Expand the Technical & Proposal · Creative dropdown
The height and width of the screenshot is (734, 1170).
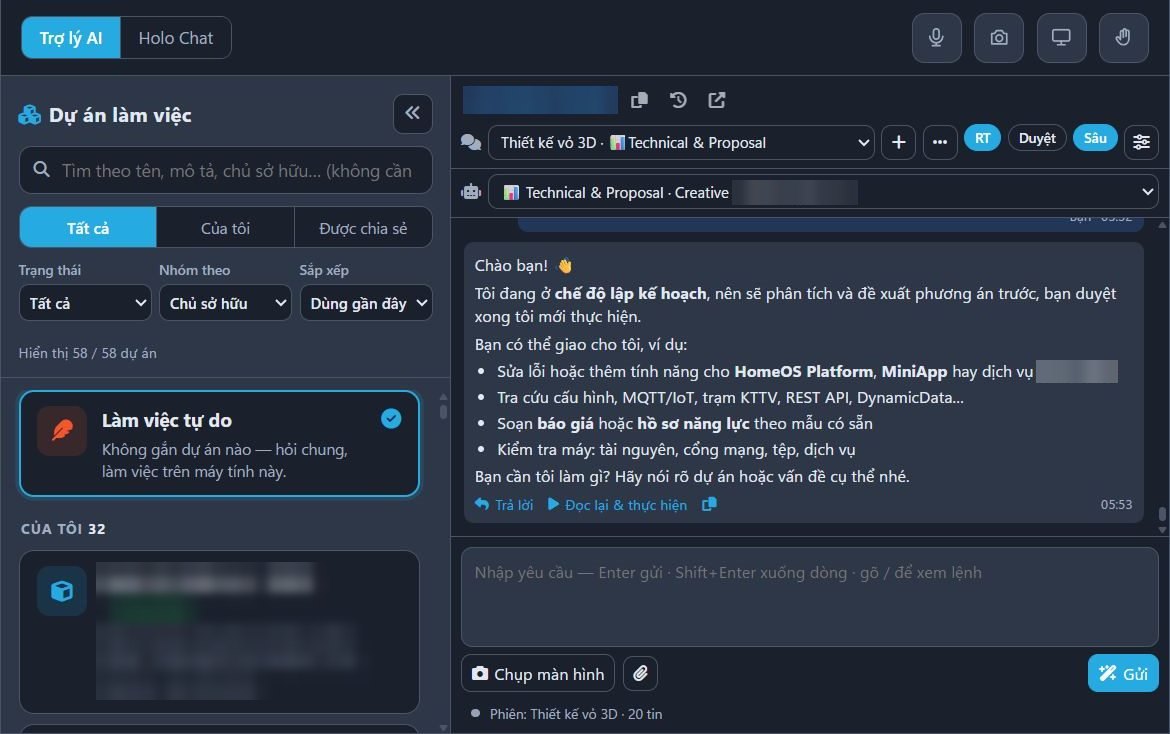(823, 192)
